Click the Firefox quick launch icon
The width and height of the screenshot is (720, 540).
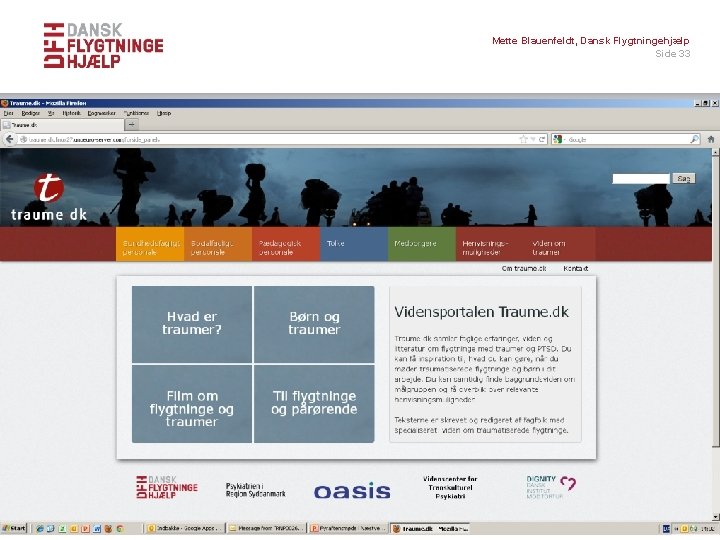click(x=108, y=529)
